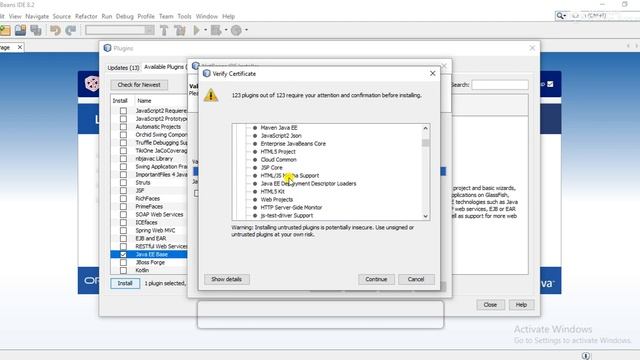Open the Run Project dropdown arrow
Viewport: 640px width, 360px height.
[x=205, y=30]
